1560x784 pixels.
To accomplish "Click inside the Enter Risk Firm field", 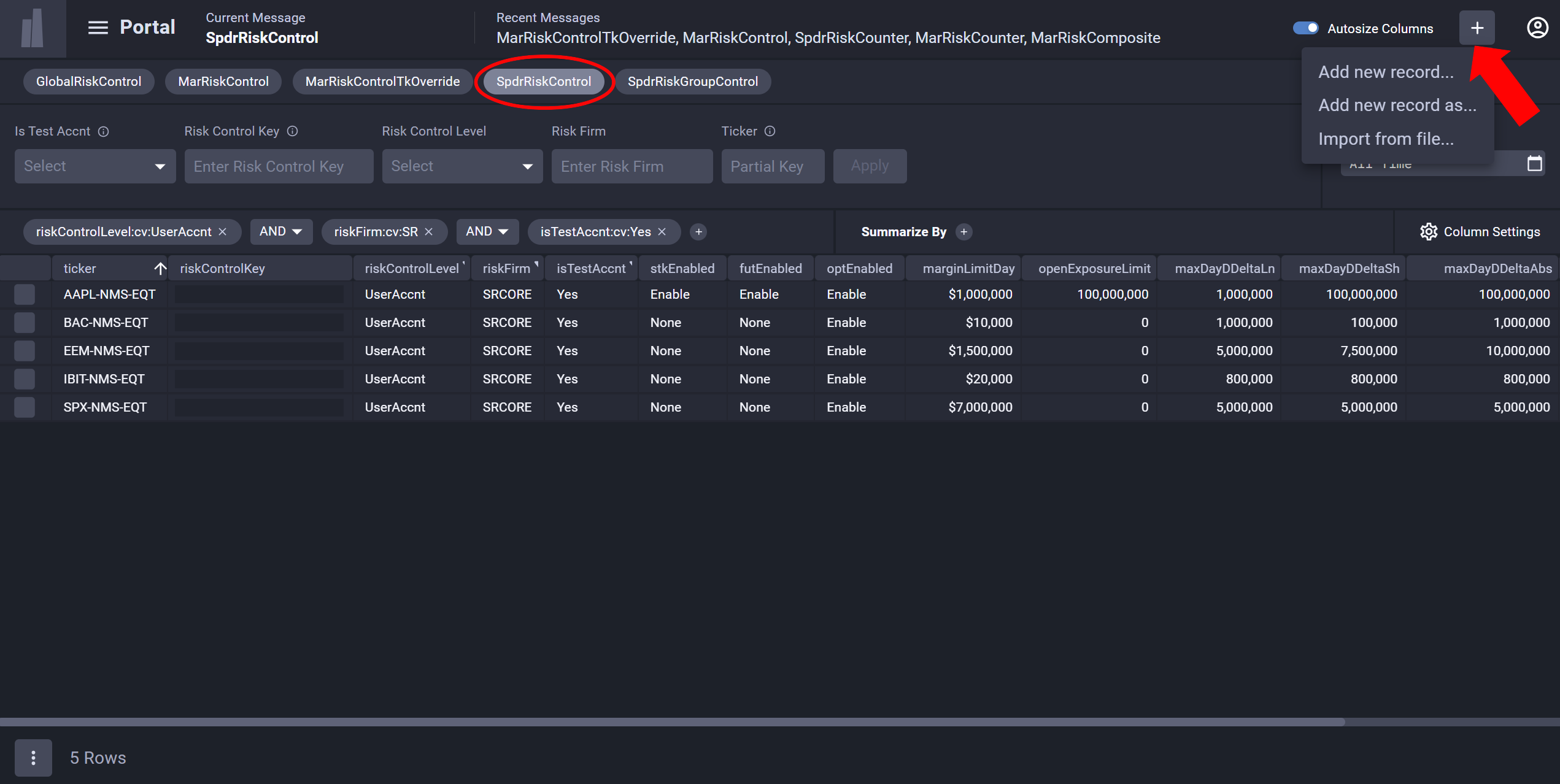I will pyautogui.click(x=631, y=166).
